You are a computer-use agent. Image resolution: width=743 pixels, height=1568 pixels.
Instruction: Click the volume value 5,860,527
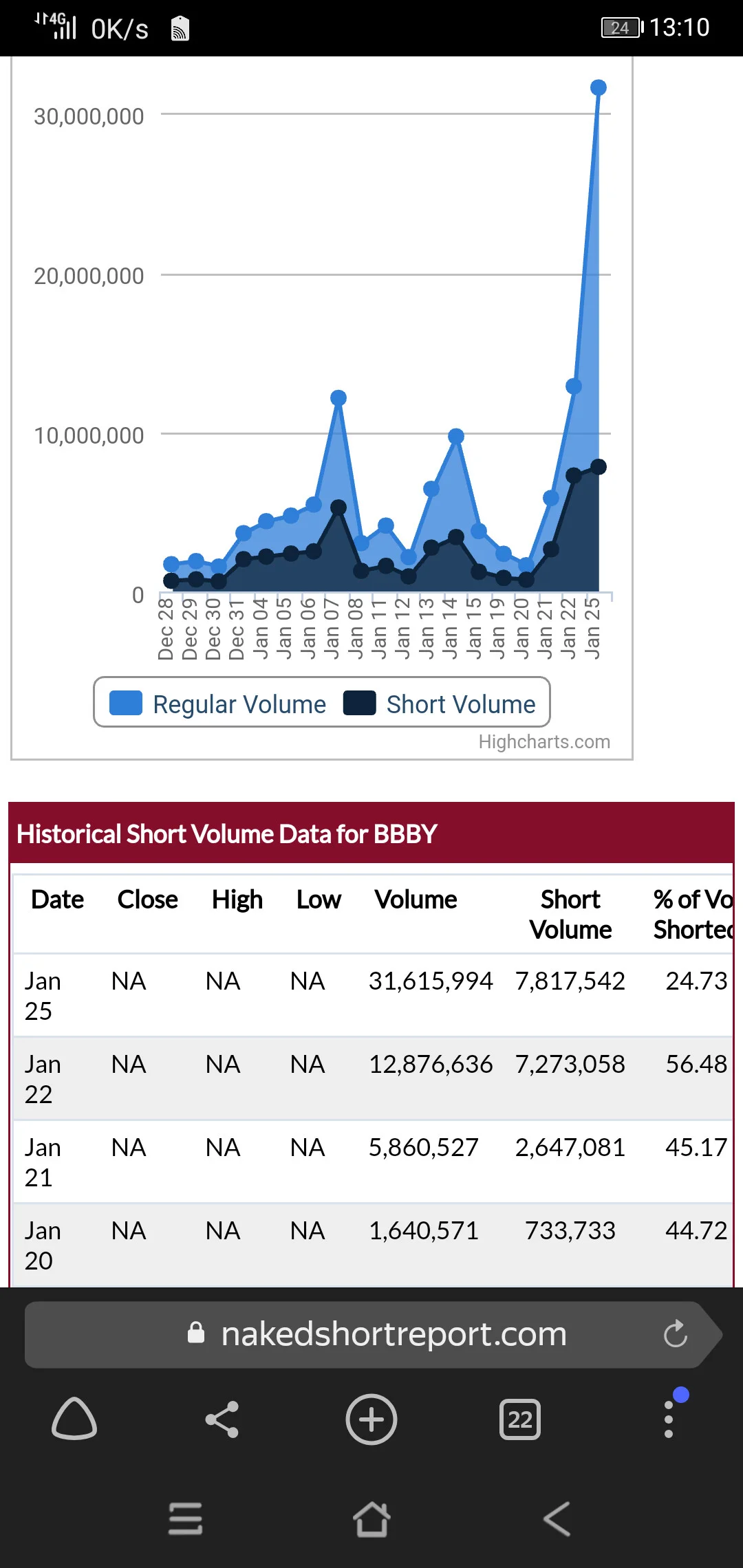[424, 1147]
